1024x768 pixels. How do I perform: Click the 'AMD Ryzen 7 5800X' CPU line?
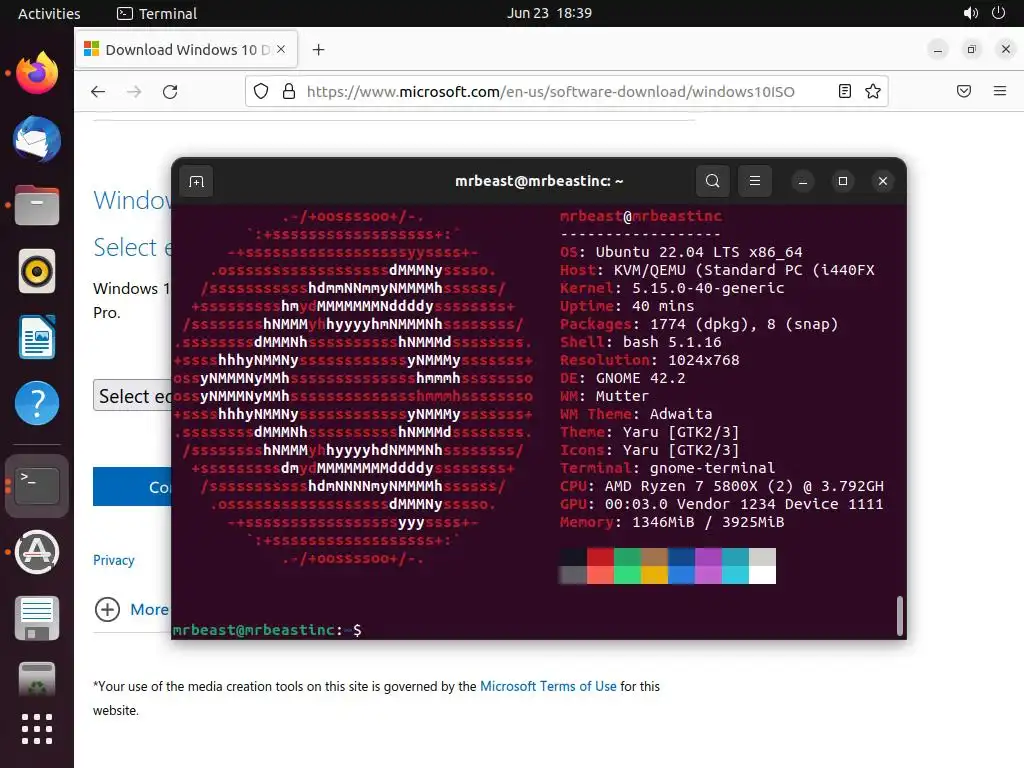(722, 487)
